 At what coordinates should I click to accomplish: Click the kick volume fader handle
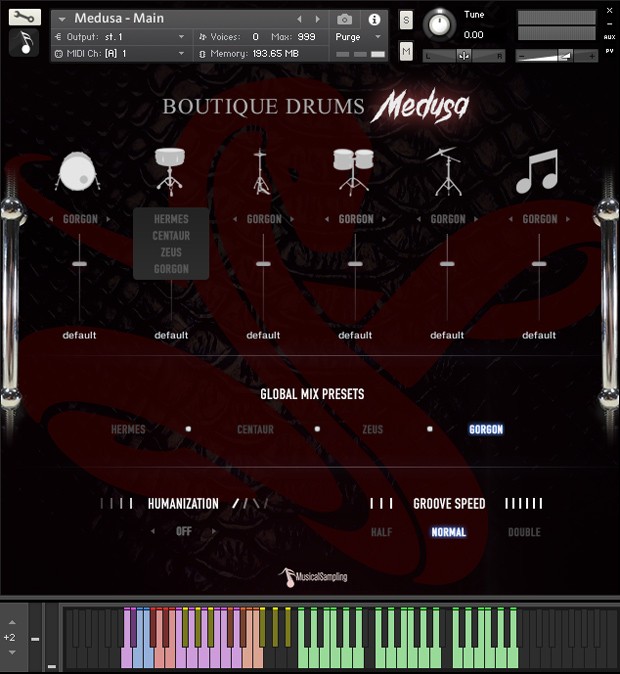click(80, 263)
